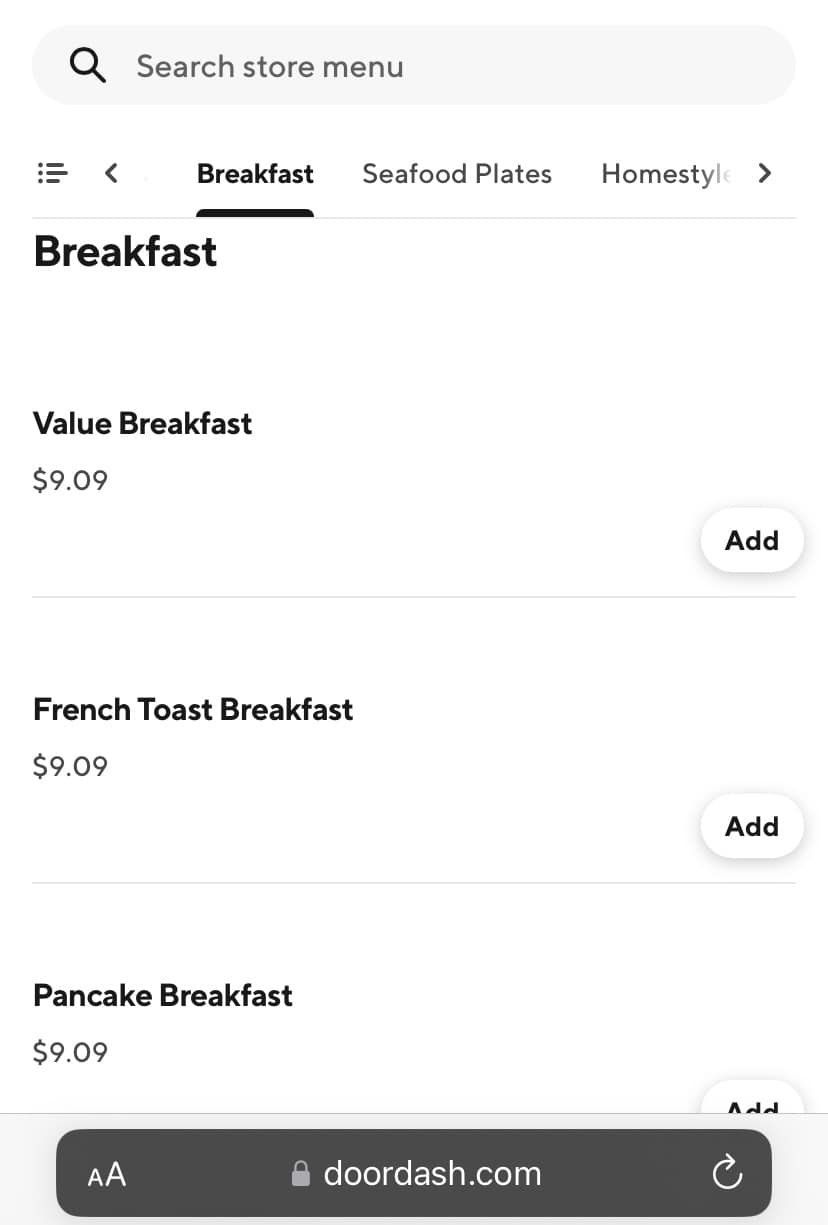828x1225 pixels.
Task: Add French Toast Breakfast to cart
Action: click(x=751, y=826)
